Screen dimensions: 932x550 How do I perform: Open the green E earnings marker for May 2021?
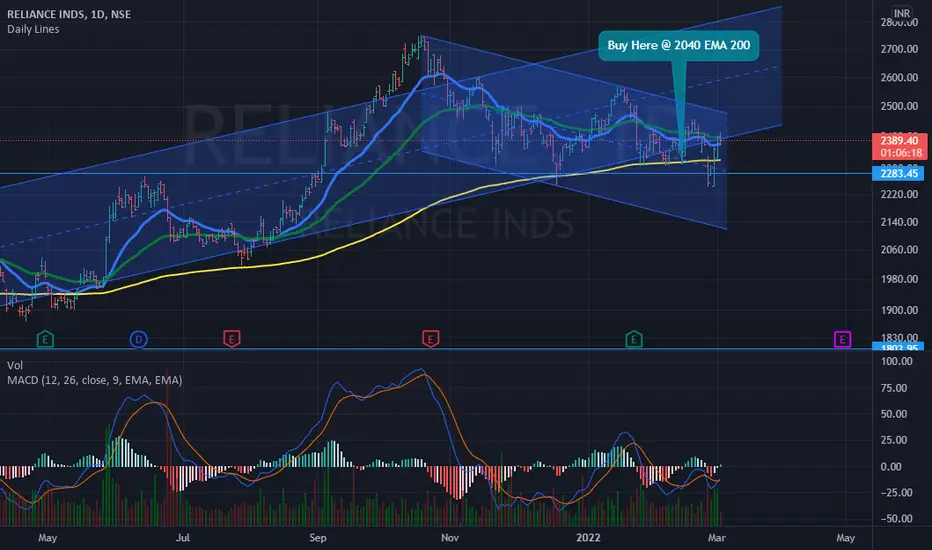(45, 340)
